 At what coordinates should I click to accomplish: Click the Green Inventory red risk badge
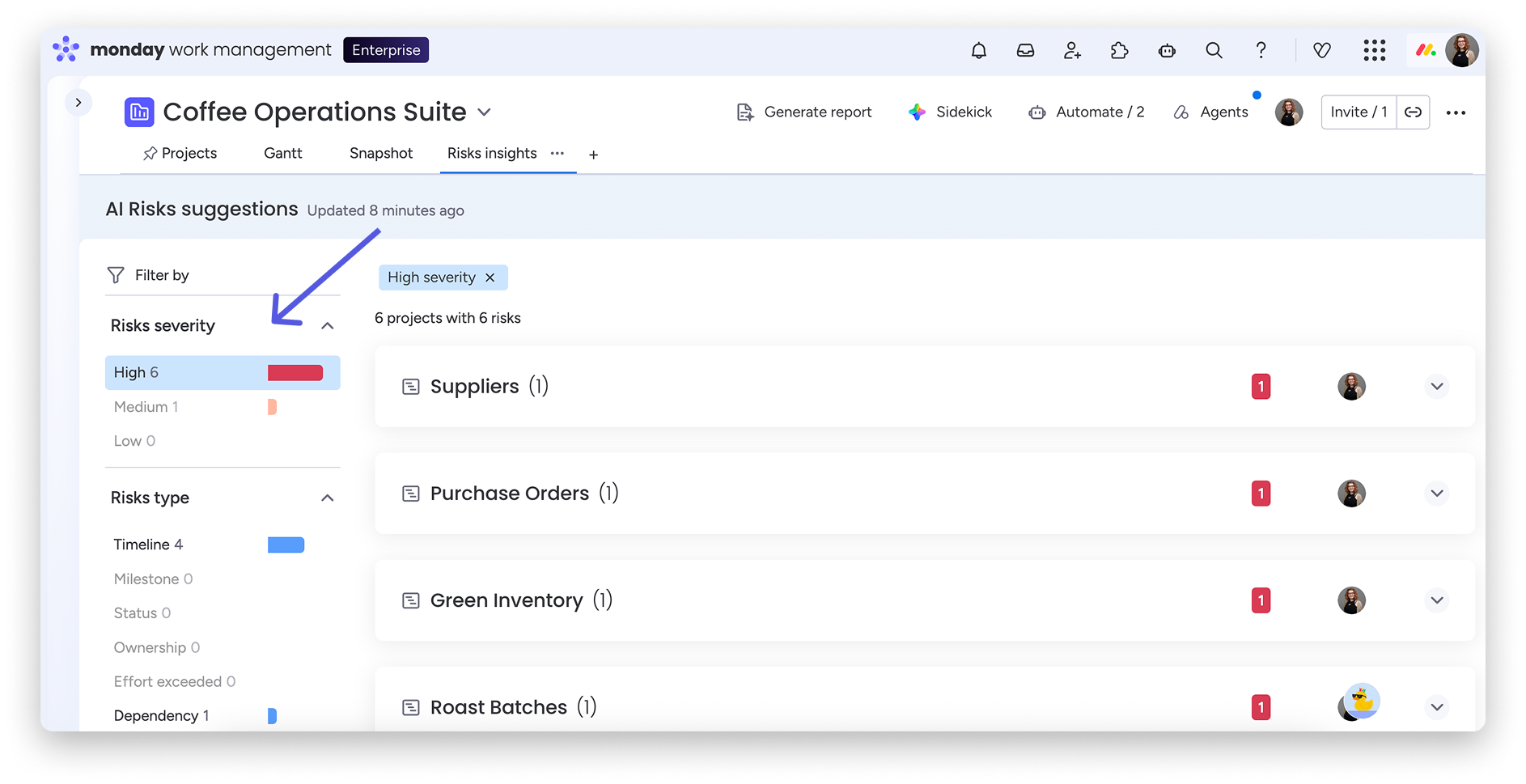pos(1261,600)
